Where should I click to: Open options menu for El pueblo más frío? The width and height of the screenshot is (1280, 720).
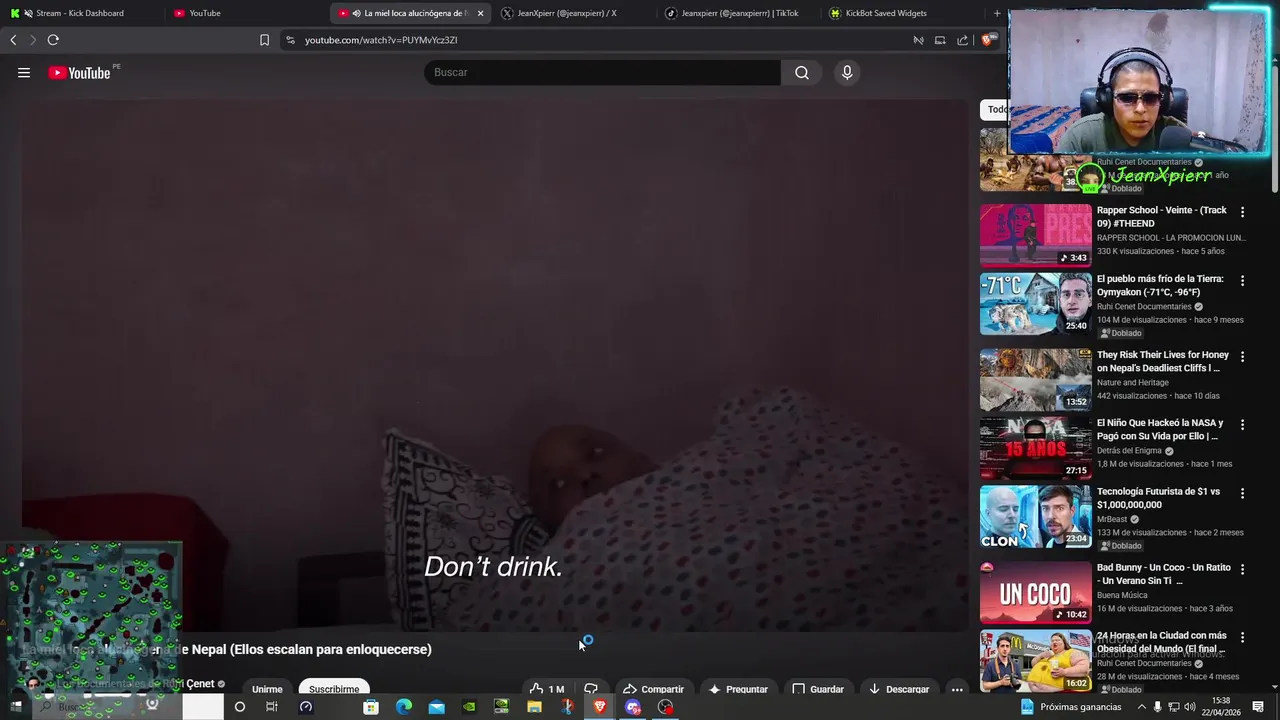(x=1243, y=280)
